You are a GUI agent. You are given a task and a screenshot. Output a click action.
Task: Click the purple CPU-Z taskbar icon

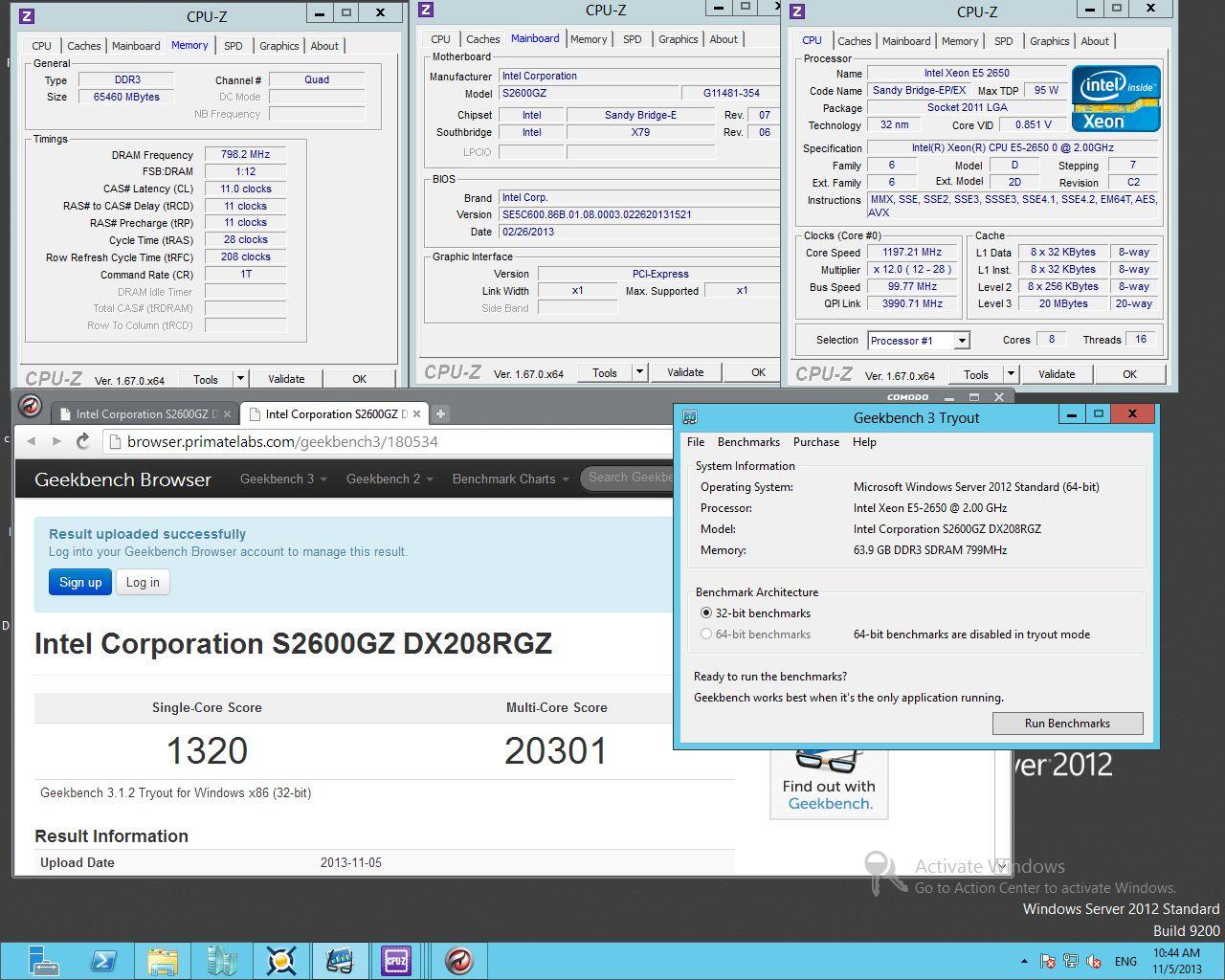(x=397, y=960)
